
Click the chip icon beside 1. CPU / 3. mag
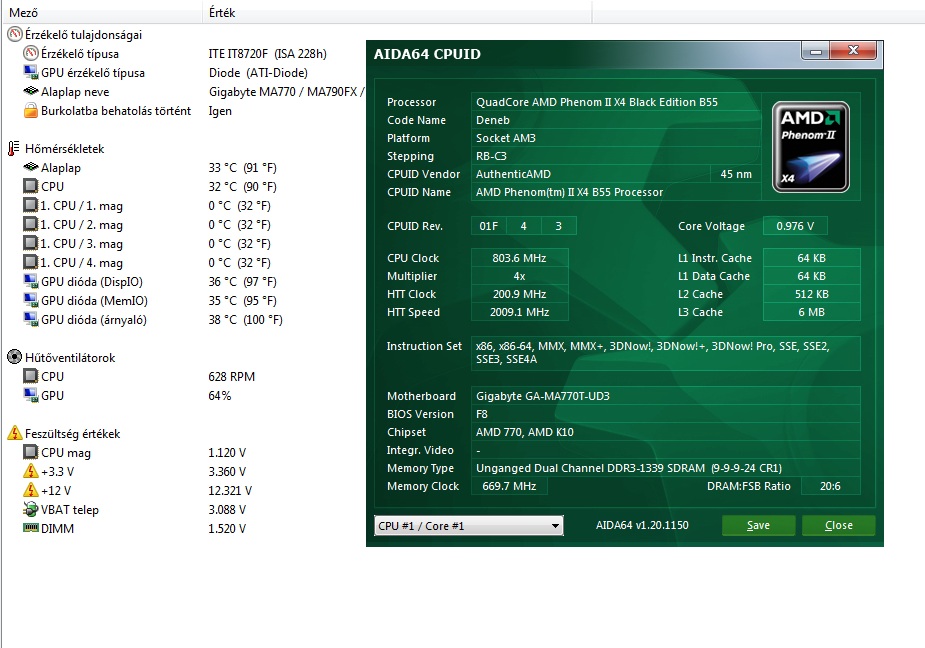30,243
